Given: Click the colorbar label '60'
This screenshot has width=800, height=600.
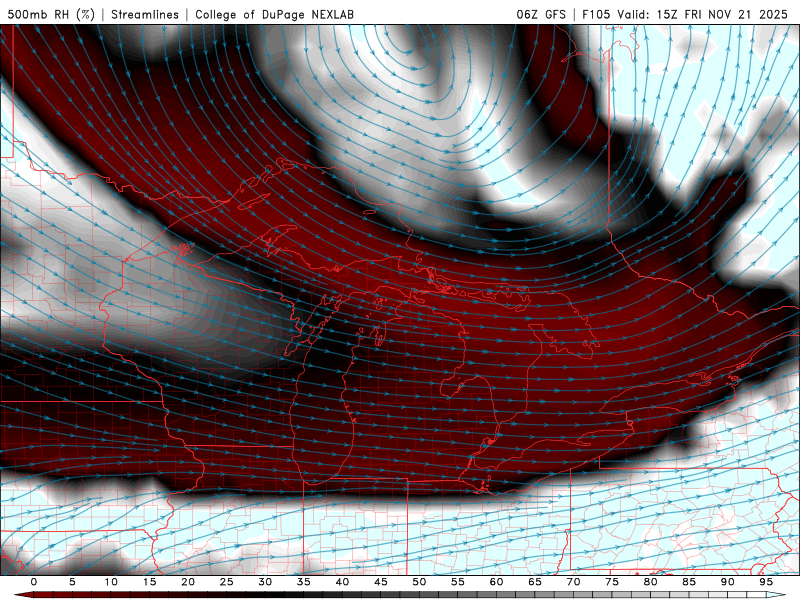Looking at the screenshot, I should click(x=496, y=582).
